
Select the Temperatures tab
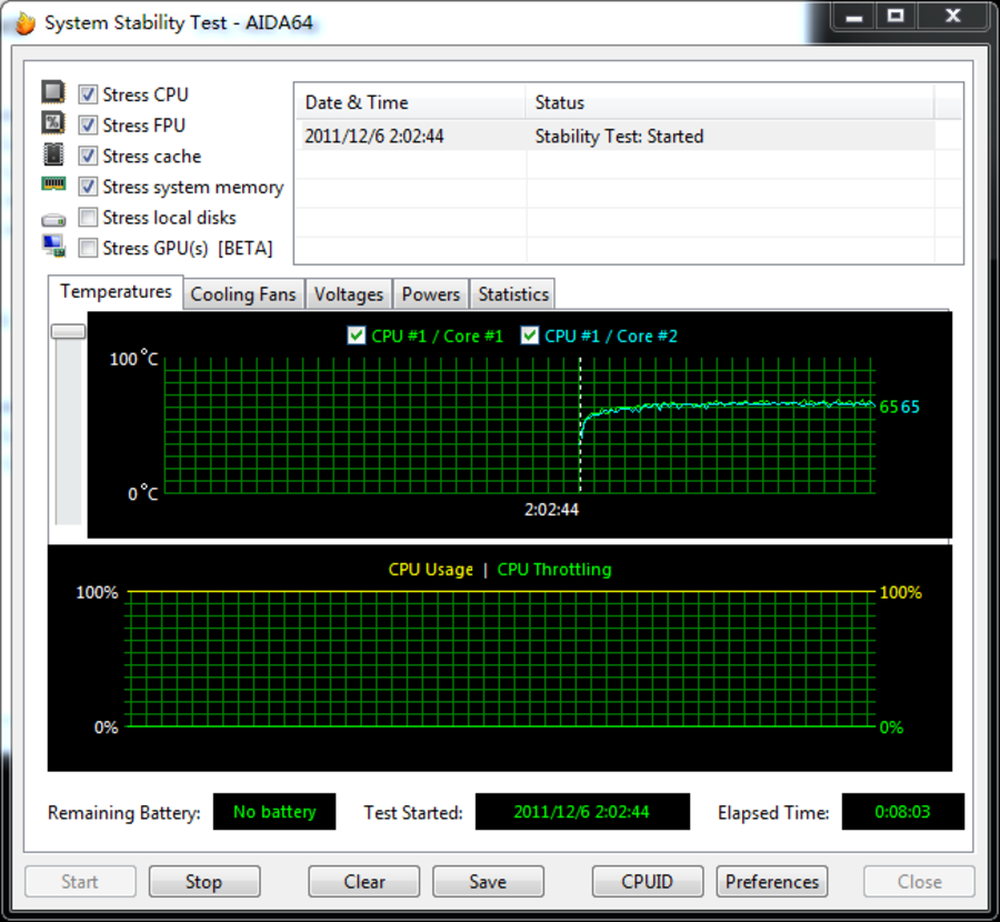[116, 292]
